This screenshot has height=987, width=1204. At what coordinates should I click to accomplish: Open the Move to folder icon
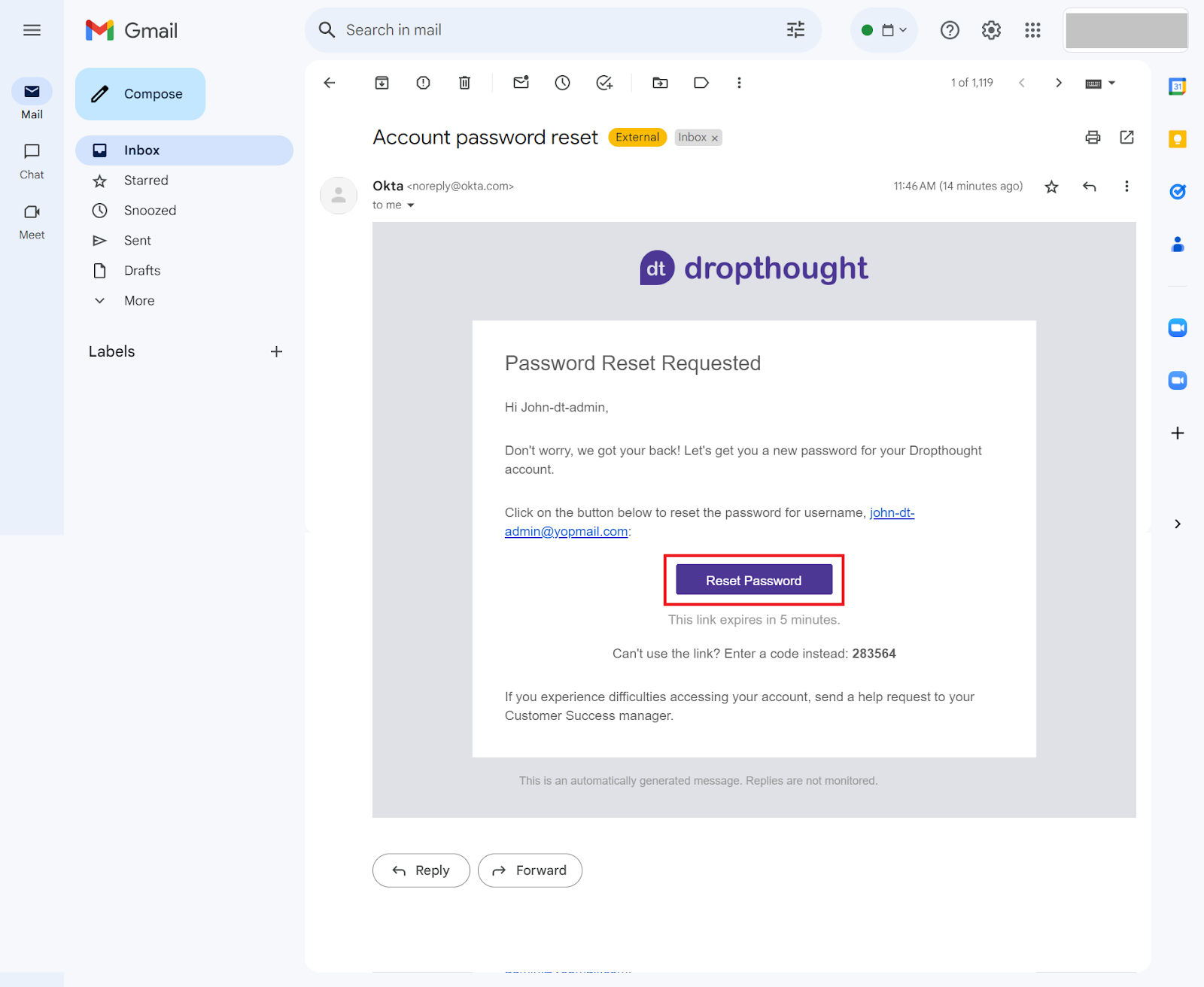(x=660, y=83)
